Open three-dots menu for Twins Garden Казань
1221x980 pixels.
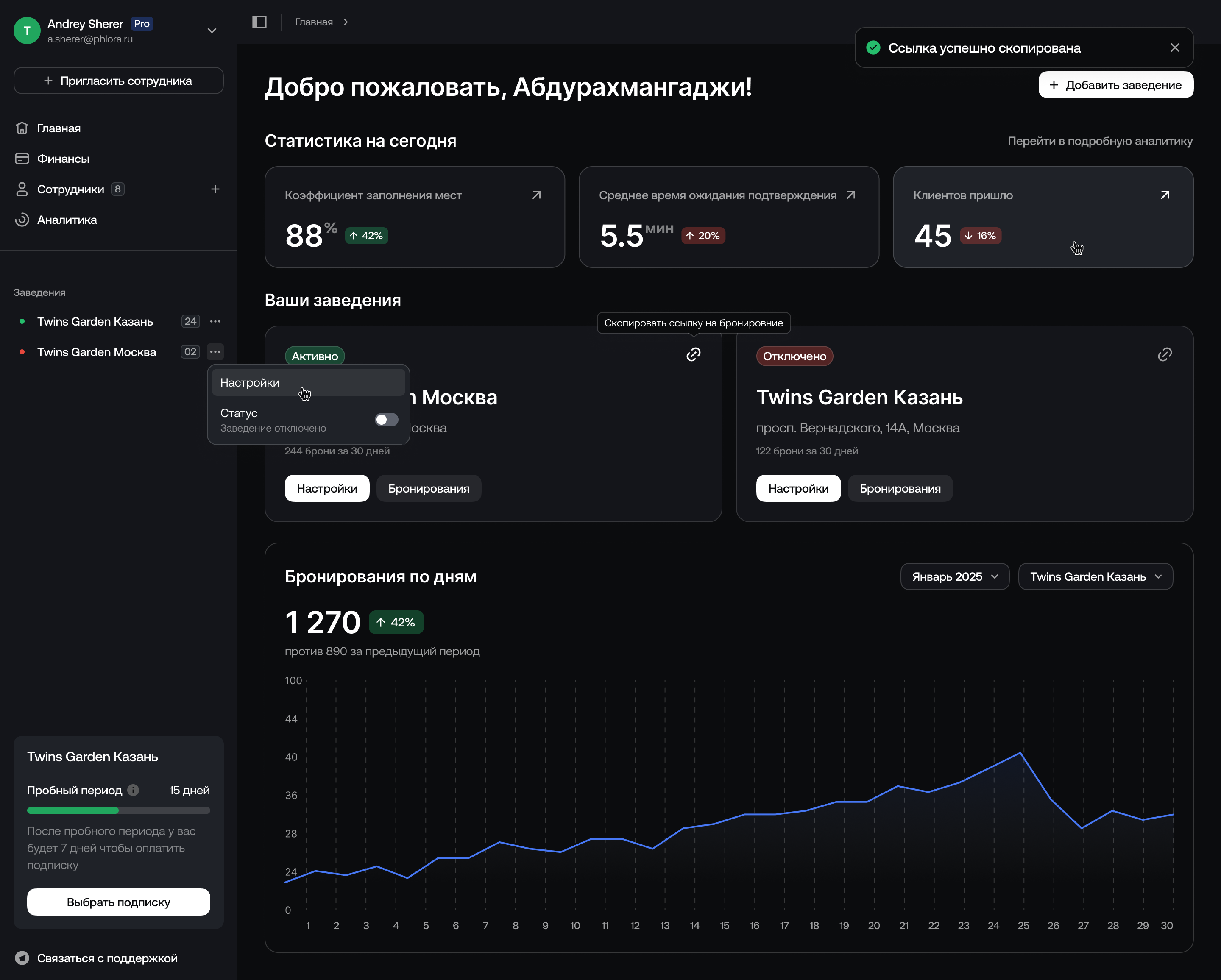pos(215,322)
